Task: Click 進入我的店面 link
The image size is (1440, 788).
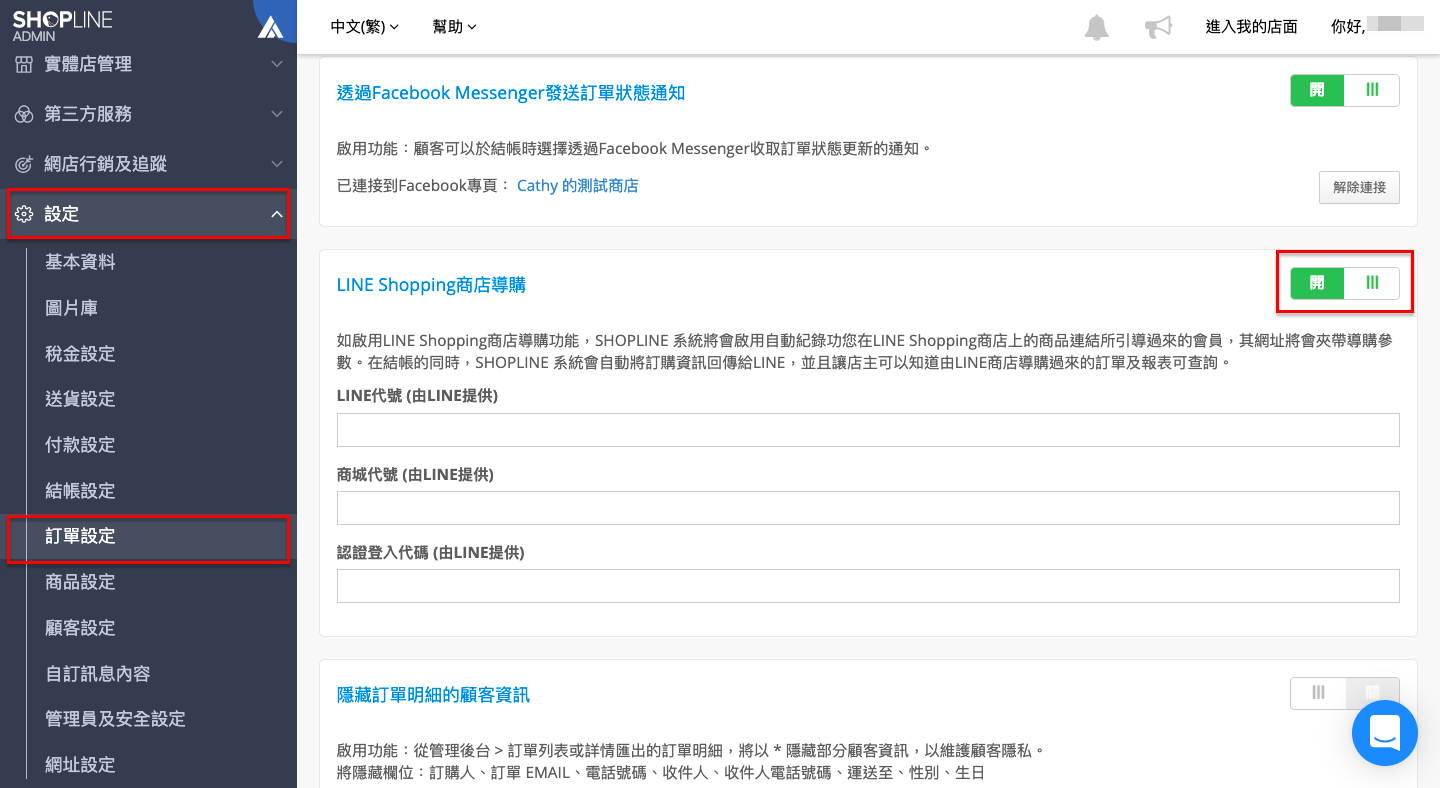Action: coord(1252,27)
